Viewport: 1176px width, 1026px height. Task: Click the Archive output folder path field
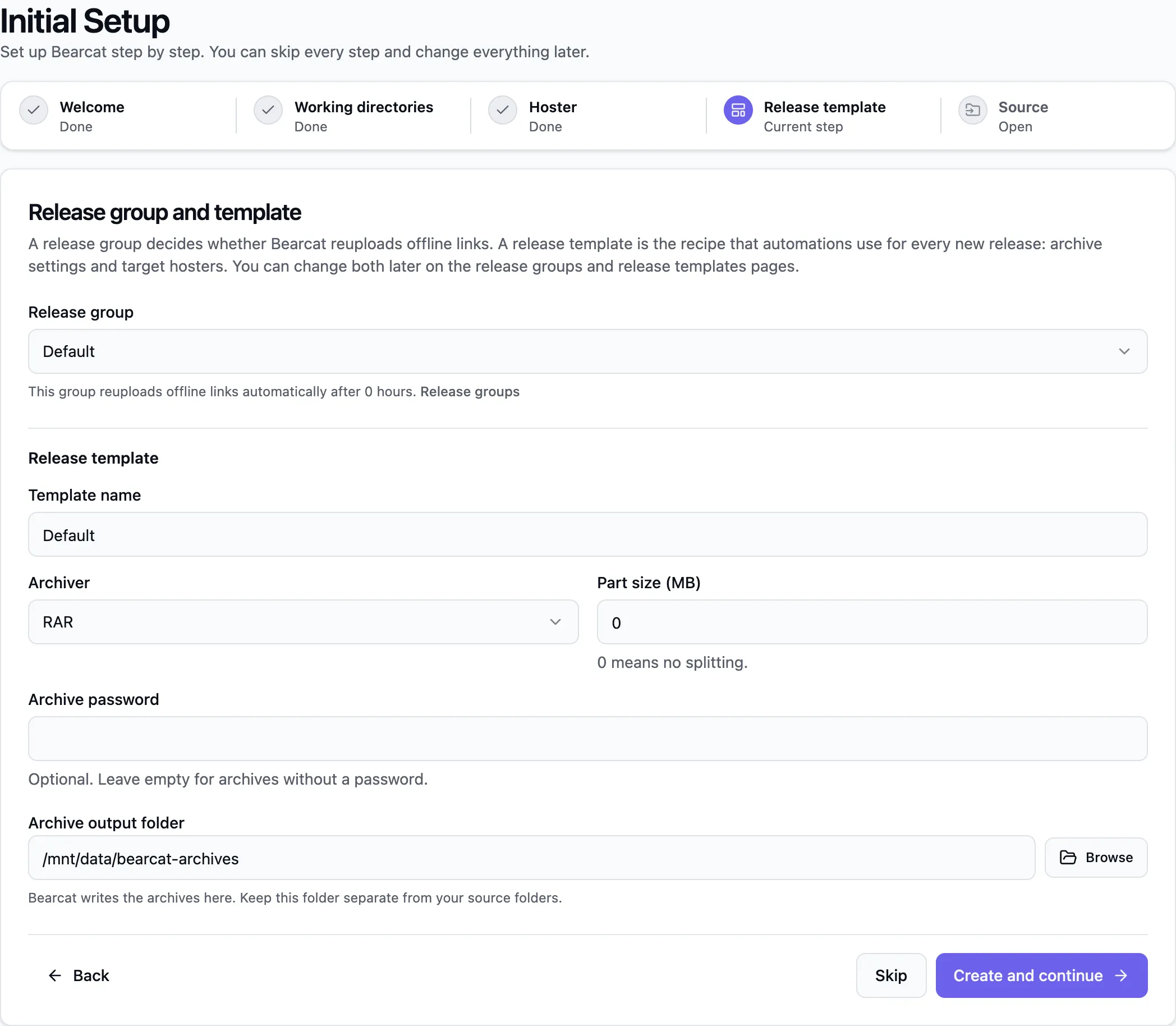click(532, 858)
